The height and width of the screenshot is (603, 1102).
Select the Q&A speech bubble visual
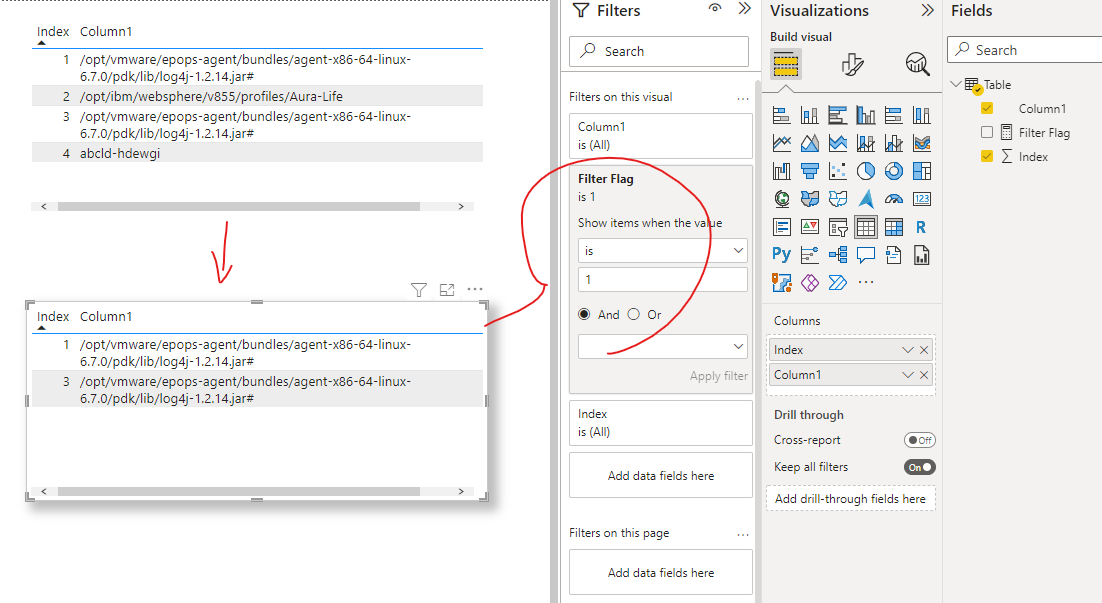[866, 254]
